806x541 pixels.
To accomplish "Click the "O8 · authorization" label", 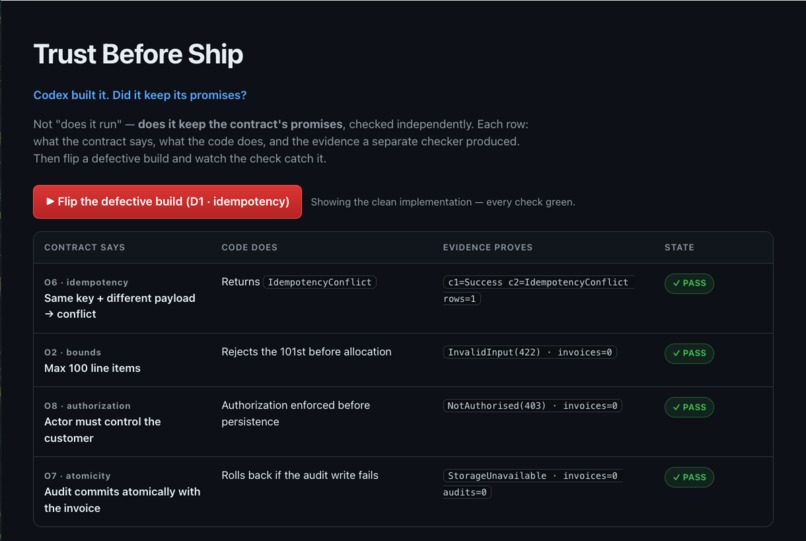I will click(87, 406).
